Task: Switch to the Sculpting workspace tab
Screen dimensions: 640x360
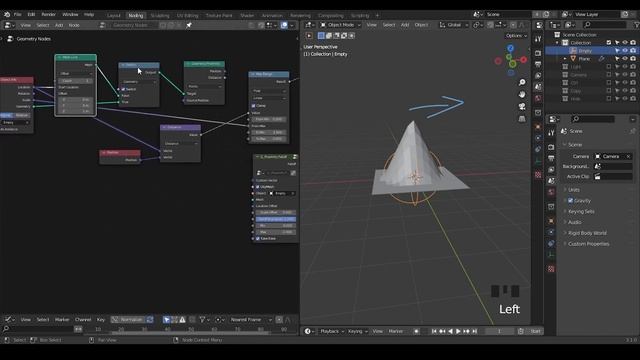Action: (x=160, y=16)
